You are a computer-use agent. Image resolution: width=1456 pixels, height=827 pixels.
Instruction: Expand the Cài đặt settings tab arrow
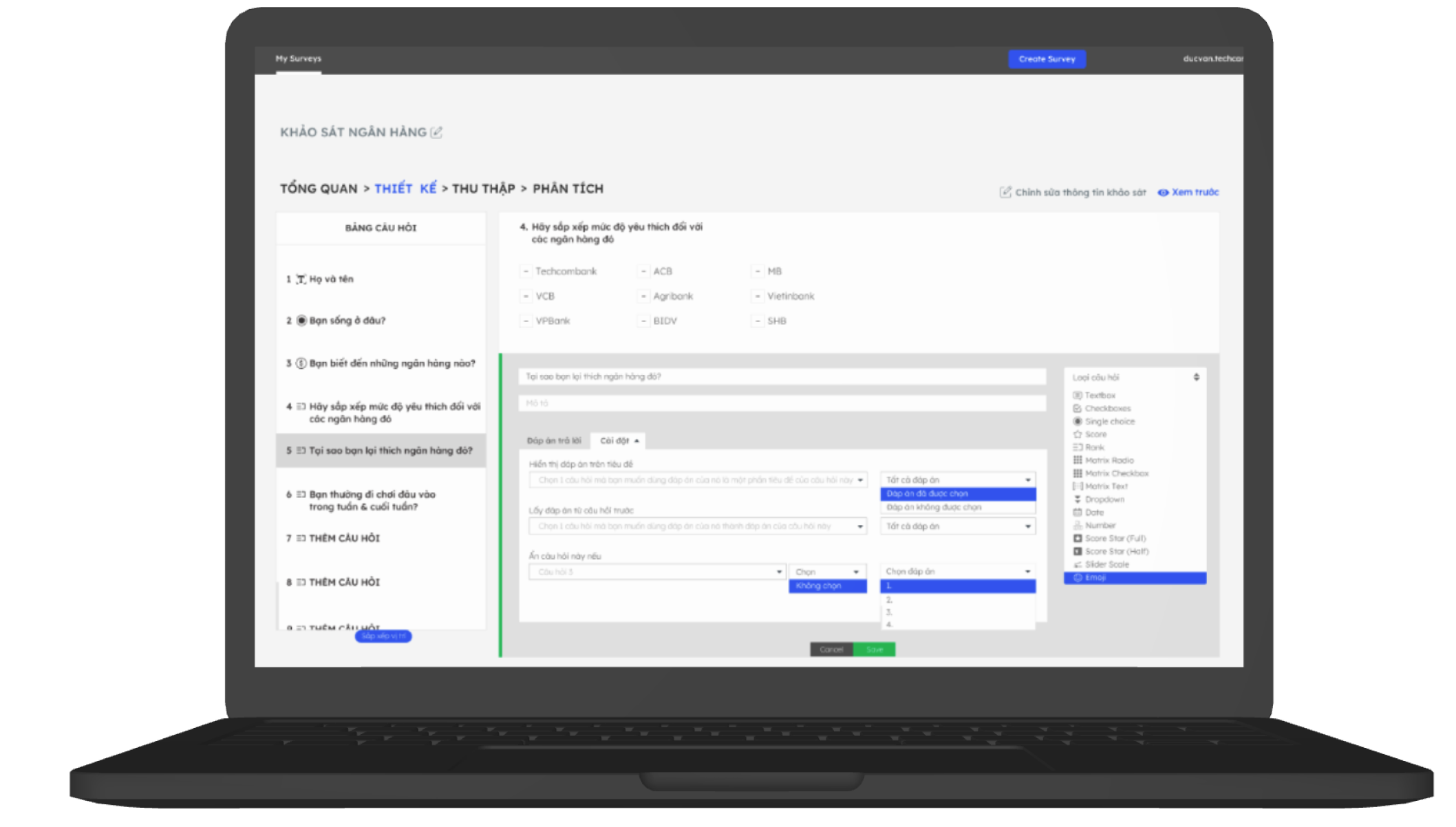[636, 440]
